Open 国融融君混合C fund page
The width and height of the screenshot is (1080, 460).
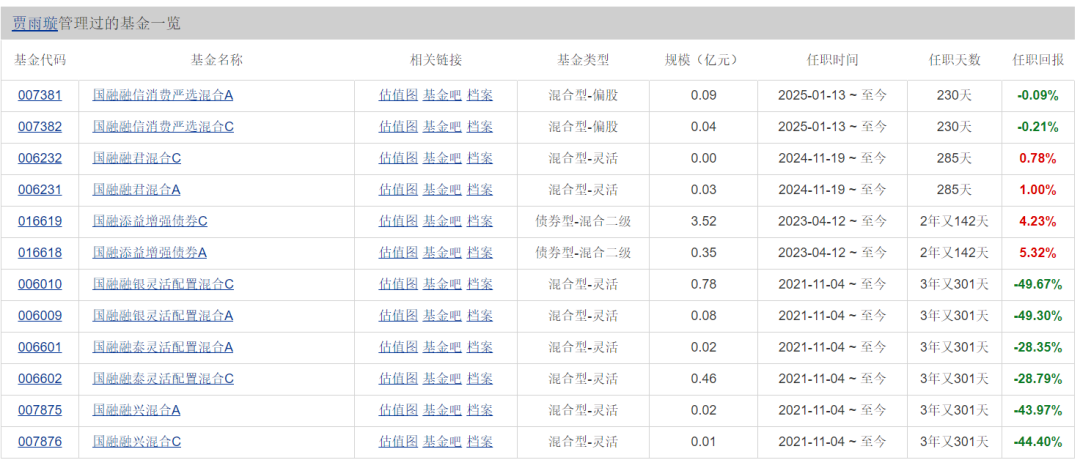136,158
